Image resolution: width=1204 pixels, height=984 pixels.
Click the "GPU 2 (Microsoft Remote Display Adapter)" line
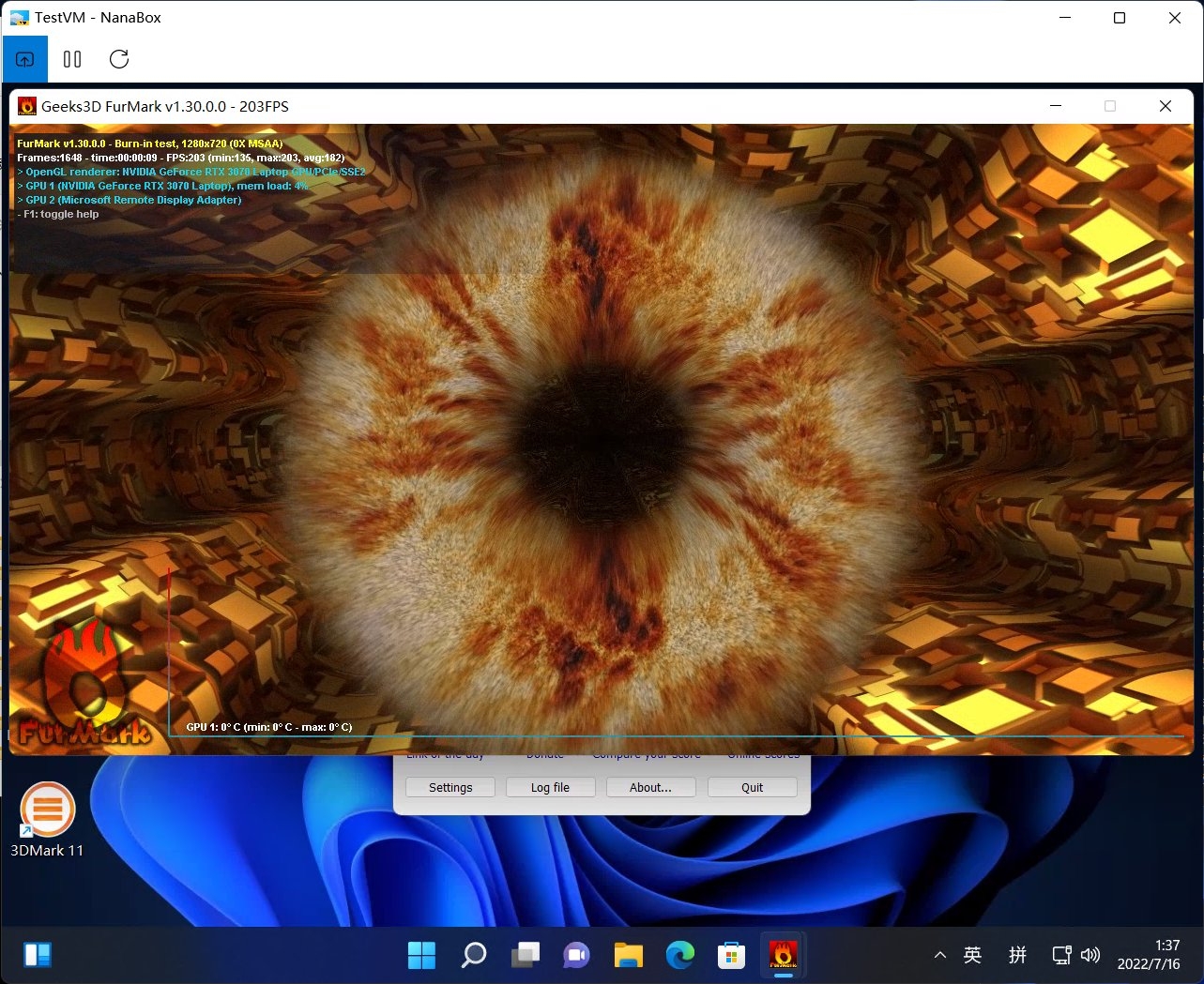click(130, 200)
